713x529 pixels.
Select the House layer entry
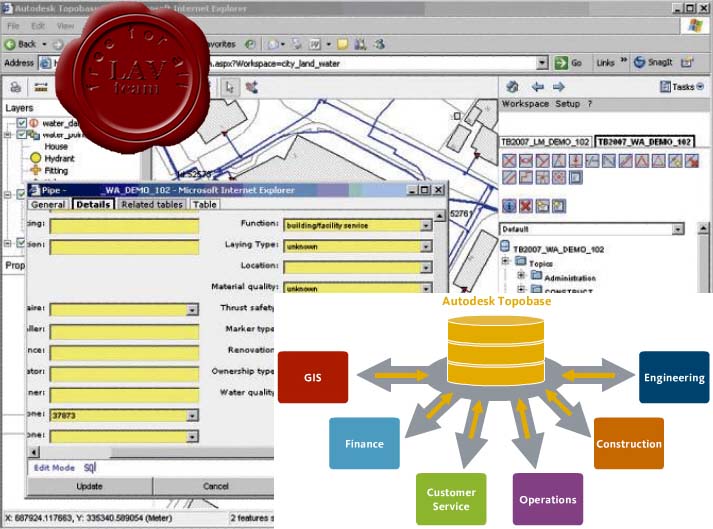[56, 146]
